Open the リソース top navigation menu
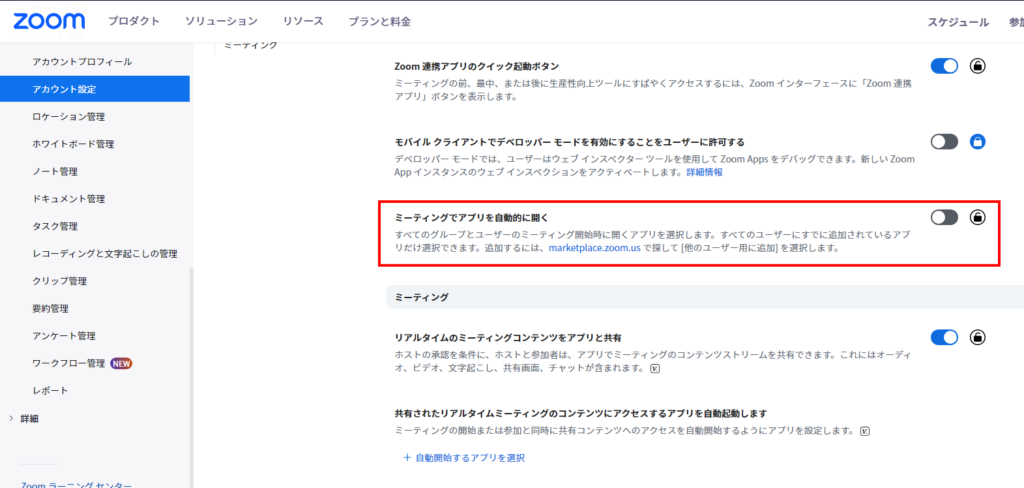The height and width of the screenshot is (488, 1024). (x=302, y=22)
